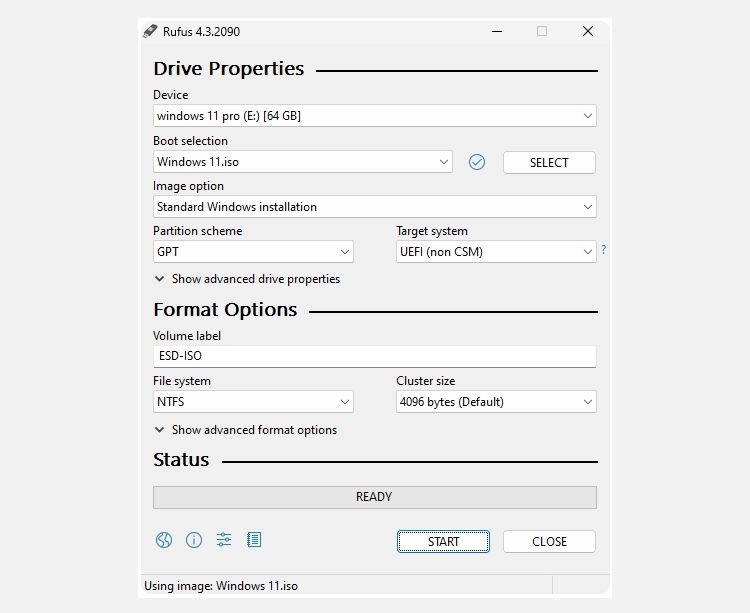
Task: Click the ISO checksum checkmark icon
Action: coord(477,162)
